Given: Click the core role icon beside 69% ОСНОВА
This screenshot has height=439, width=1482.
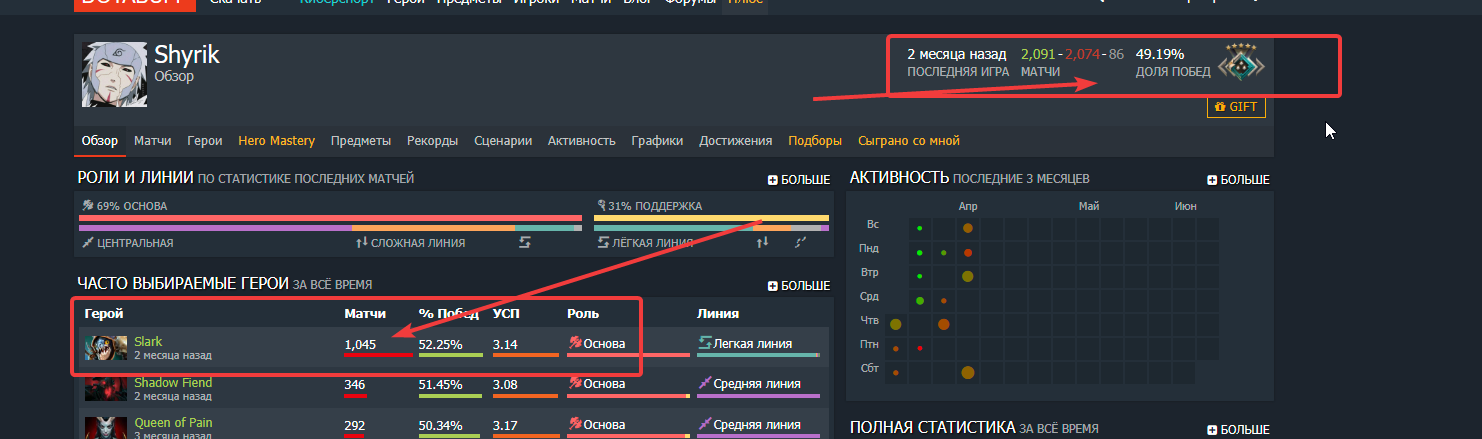Looking at the screenshot, I should (x=88, y=206).
